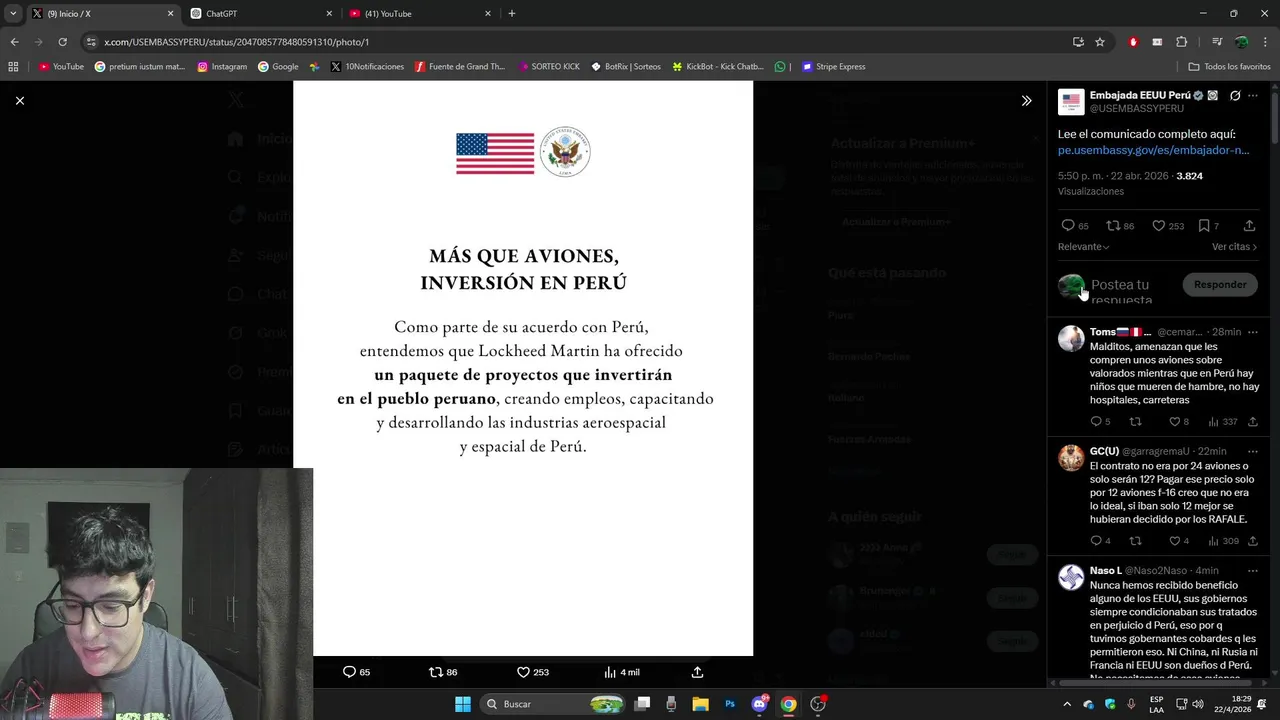The height and width of the screenshot is (720, 1280).
Task: Collapse the reply sidebar with double-chevron icon
Action: click(x=1026, y=100)
